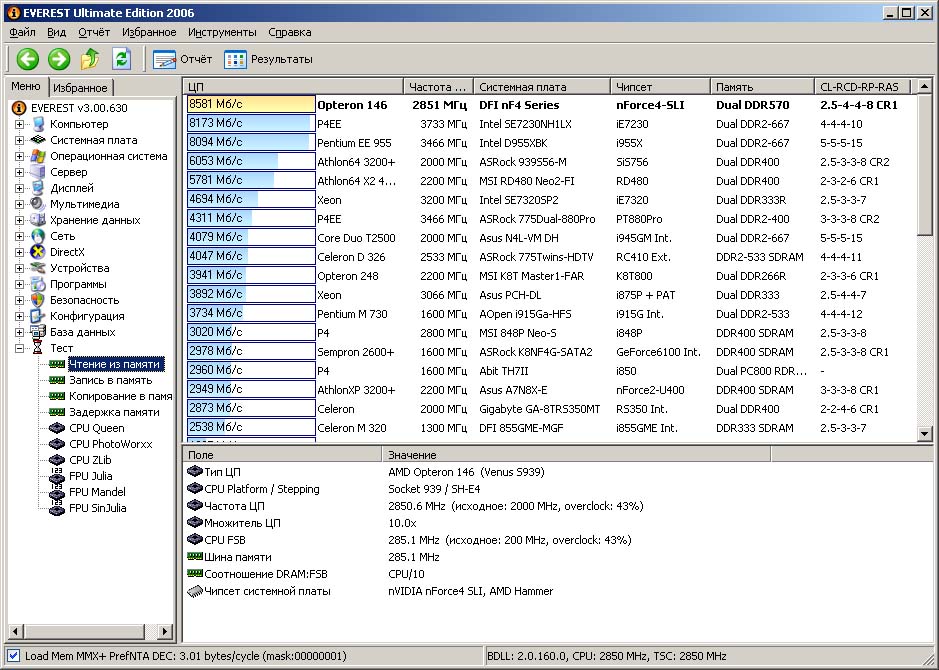939x670 pixels.
Task: Toggle the status bar checkbox at bottom left
Action: tap(12, 656)
